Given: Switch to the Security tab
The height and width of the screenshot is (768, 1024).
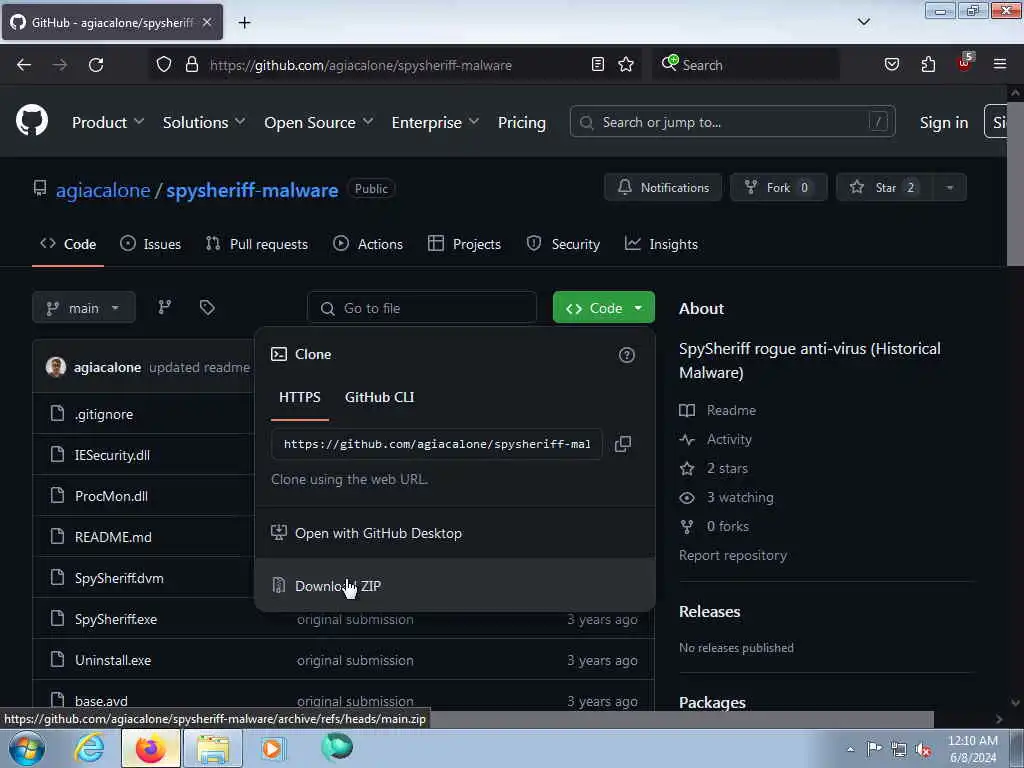Looking at the screenshot, I should tap(563, 244).
